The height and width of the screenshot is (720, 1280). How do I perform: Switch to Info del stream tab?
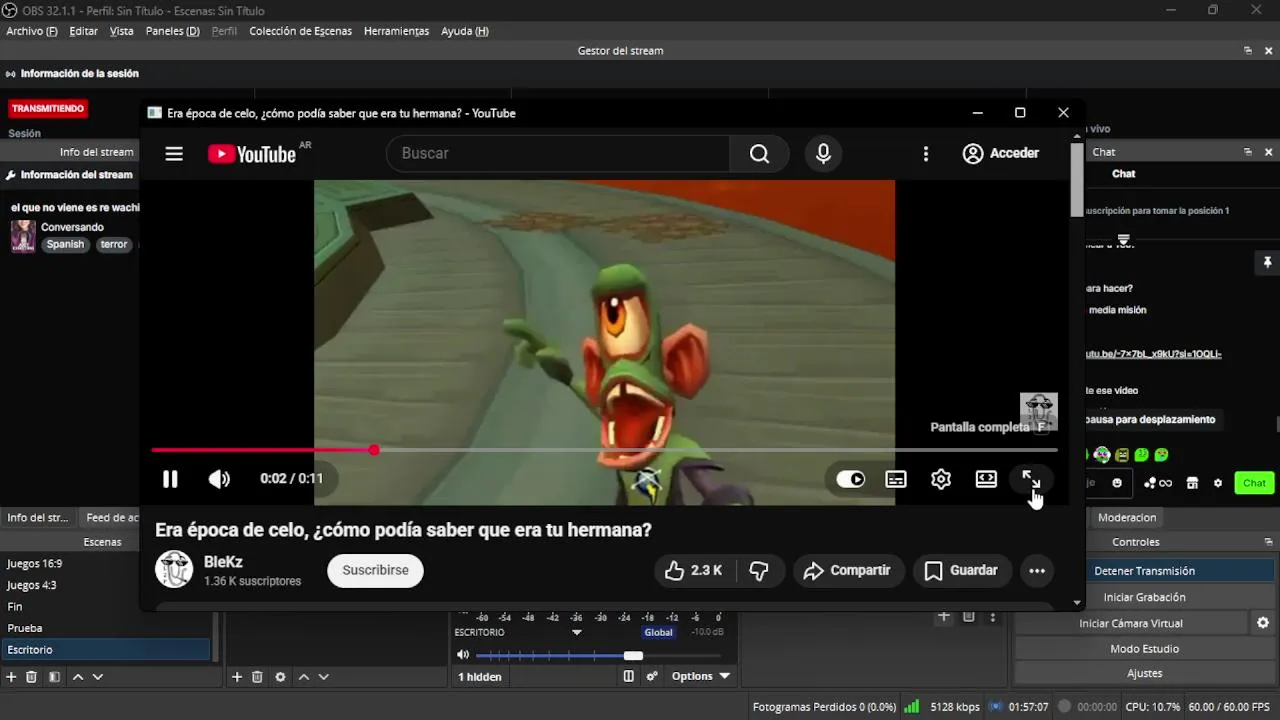(x=38, y=517)
